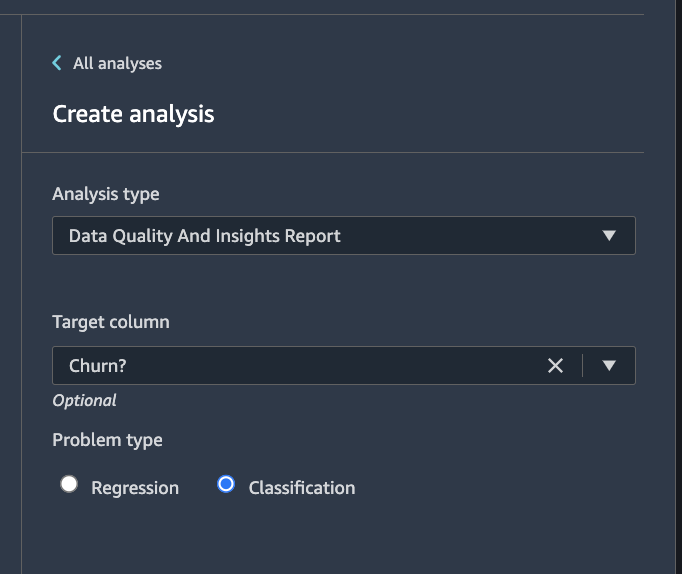The width and height of the screenshot is (682, 574).
Task: Click the Churn? text in Target column
Action: coord(97,366)
